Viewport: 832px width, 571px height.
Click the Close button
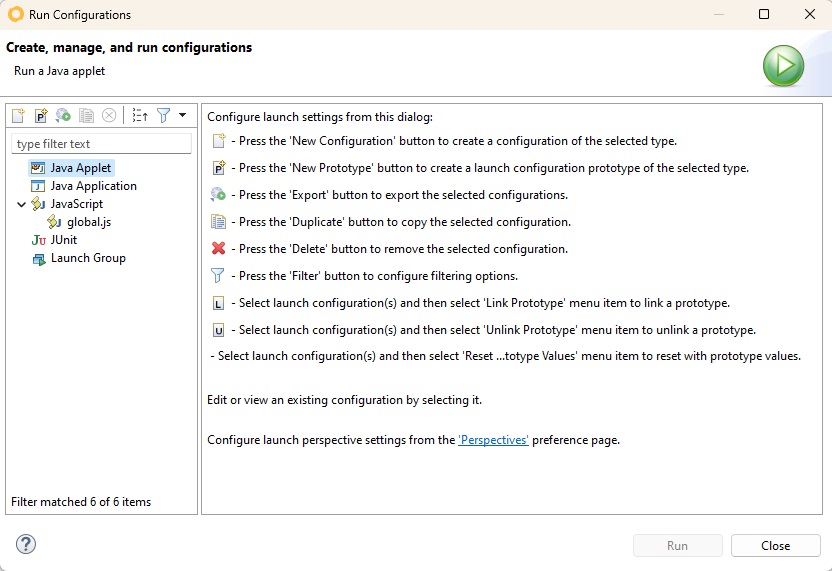(x=775, y=546)
